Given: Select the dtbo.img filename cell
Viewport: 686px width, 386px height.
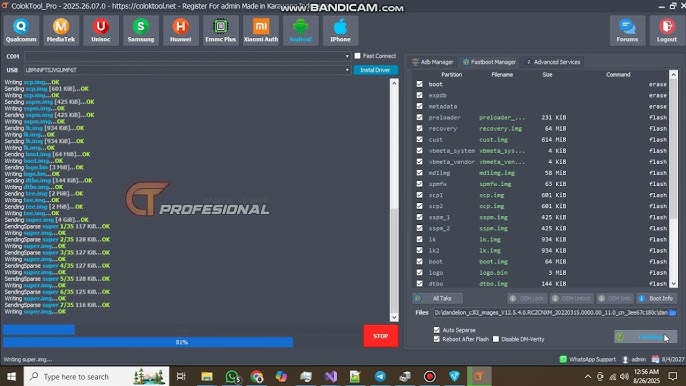Looking at the screenshot, I should click(493, 284).
